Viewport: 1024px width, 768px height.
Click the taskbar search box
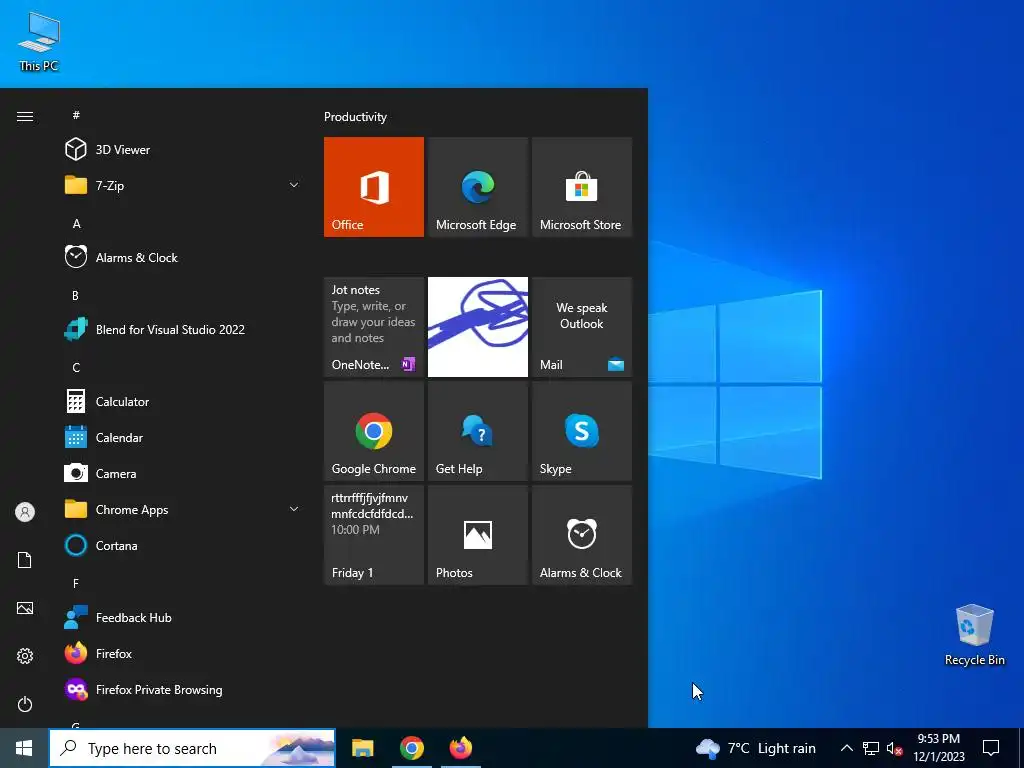[192, 748]
